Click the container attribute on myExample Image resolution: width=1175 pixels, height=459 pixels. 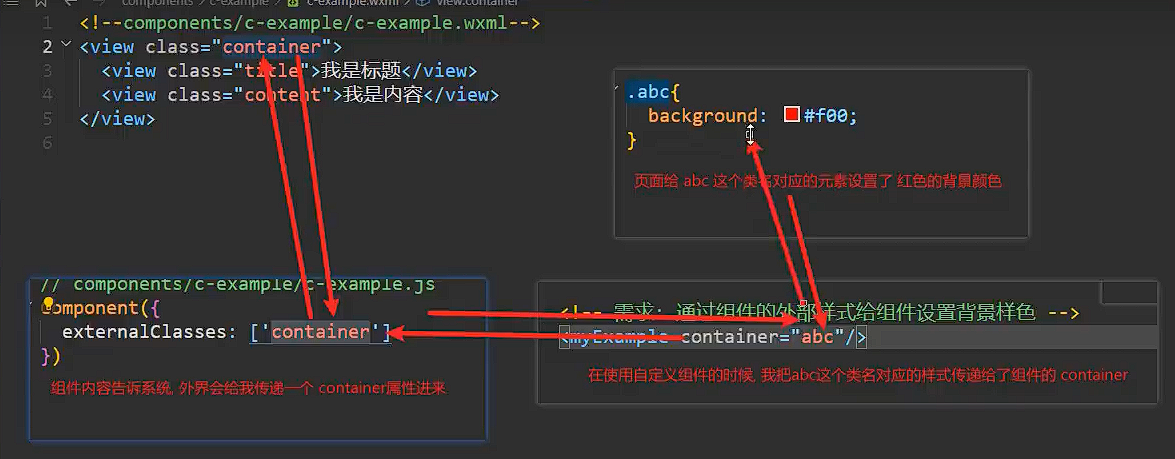730,338
